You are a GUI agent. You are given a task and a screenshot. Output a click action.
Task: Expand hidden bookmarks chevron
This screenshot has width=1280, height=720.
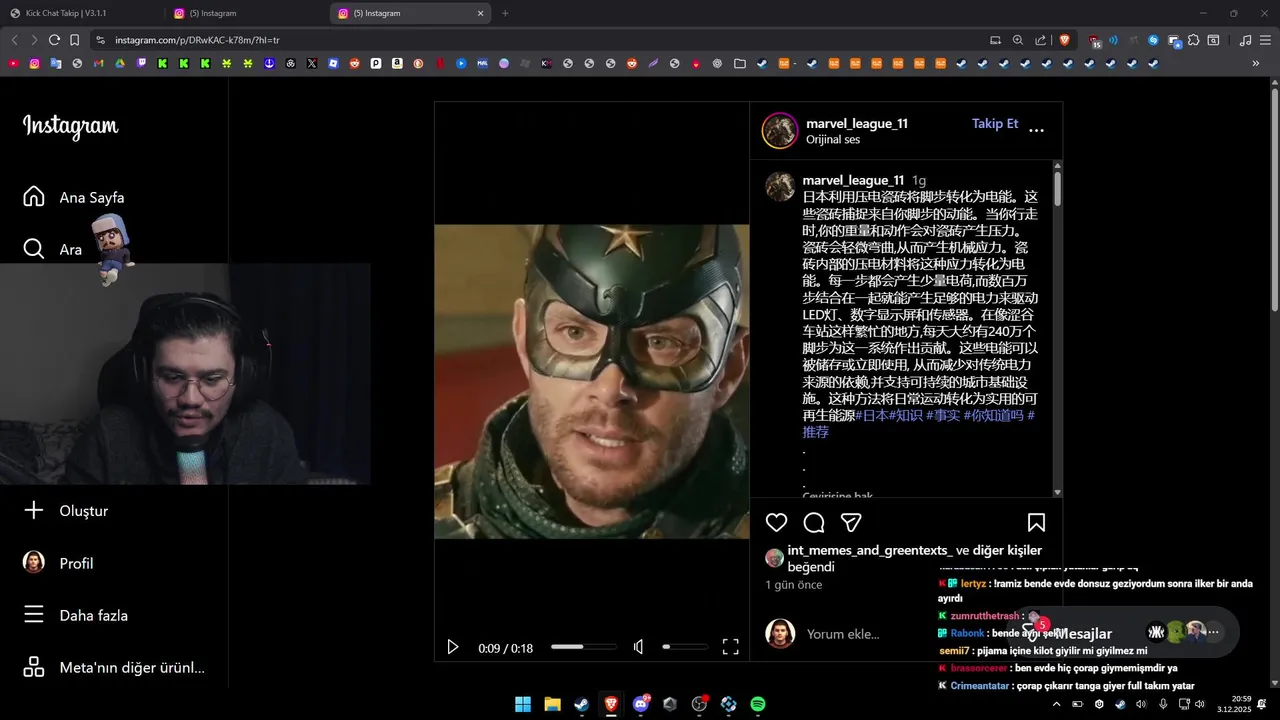click(x=1256, y=63)
